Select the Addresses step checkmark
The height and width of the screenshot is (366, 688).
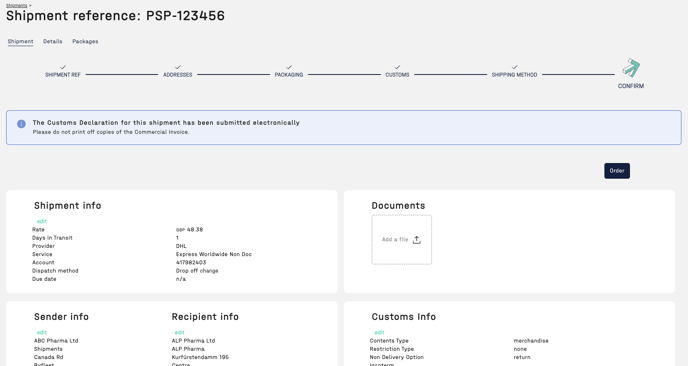(x=178, y=67)
